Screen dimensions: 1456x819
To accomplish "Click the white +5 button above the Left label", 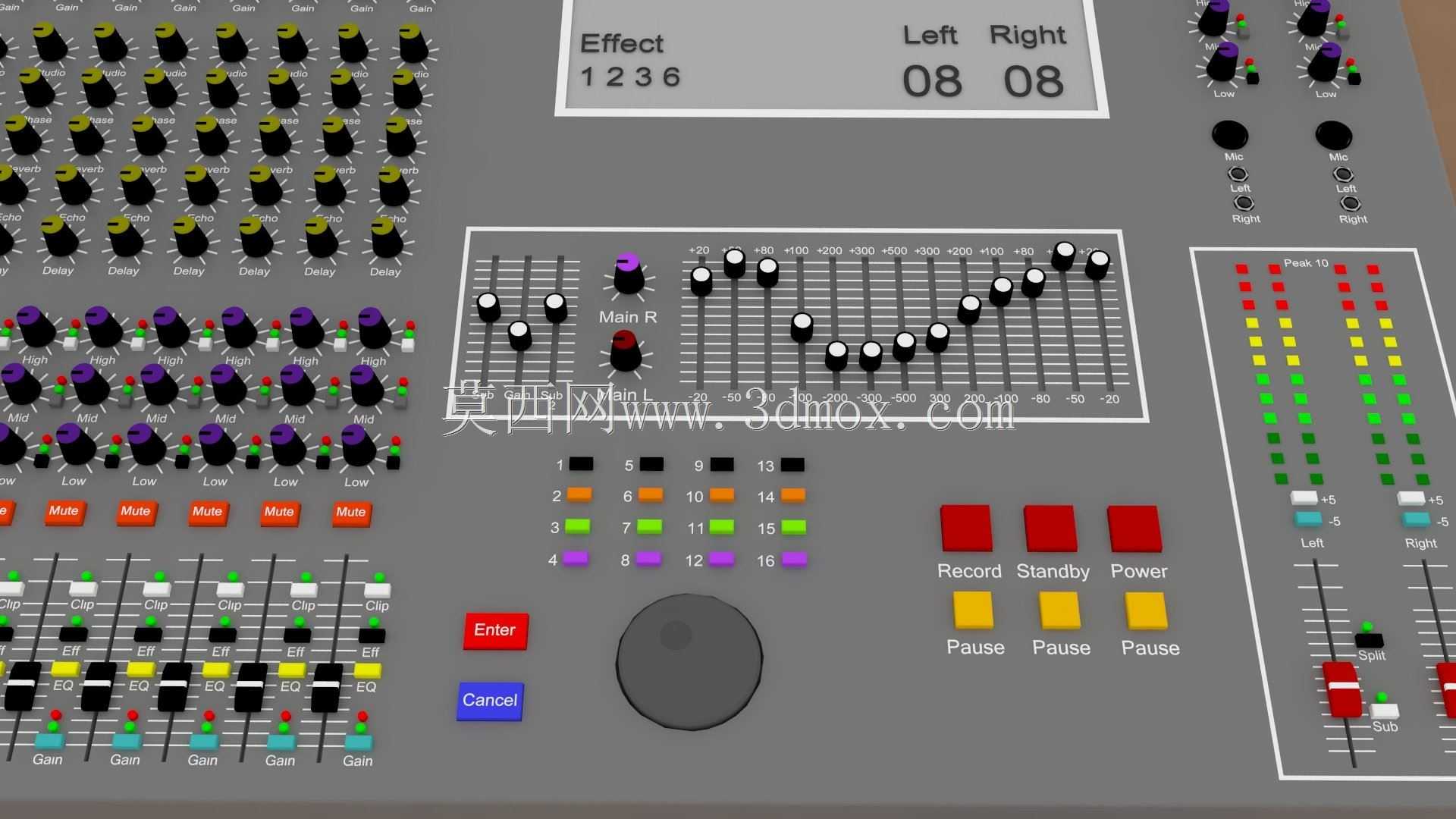I will coord(1304,498).
